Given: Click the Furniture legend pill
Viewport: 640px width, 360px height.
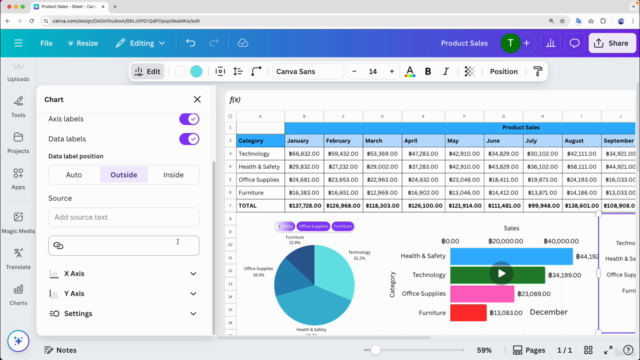Looking at the screenshot, I should [342, 226].
